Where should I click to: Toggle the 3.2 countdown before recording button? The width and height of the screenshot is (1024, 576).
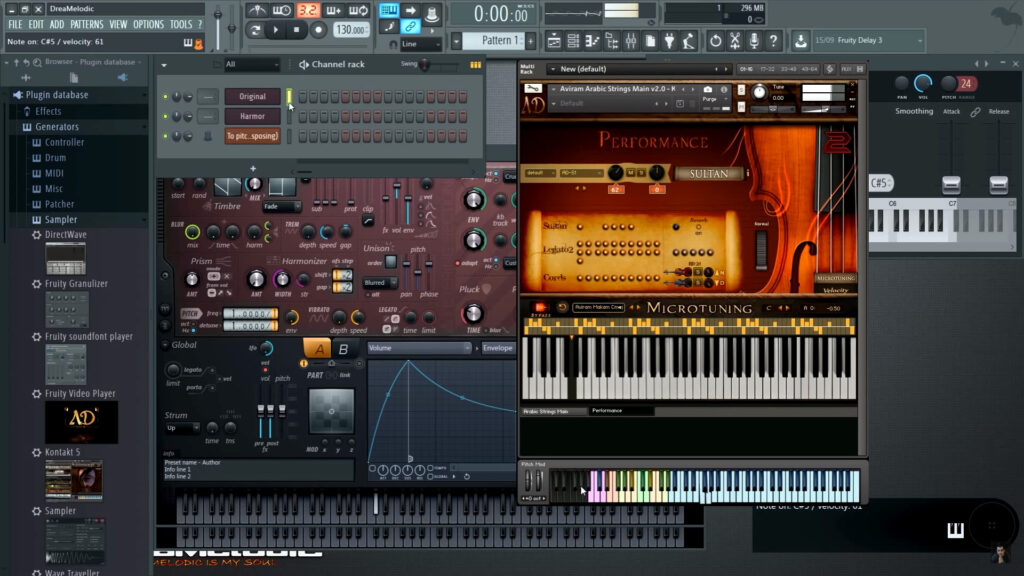pos(308,10)
